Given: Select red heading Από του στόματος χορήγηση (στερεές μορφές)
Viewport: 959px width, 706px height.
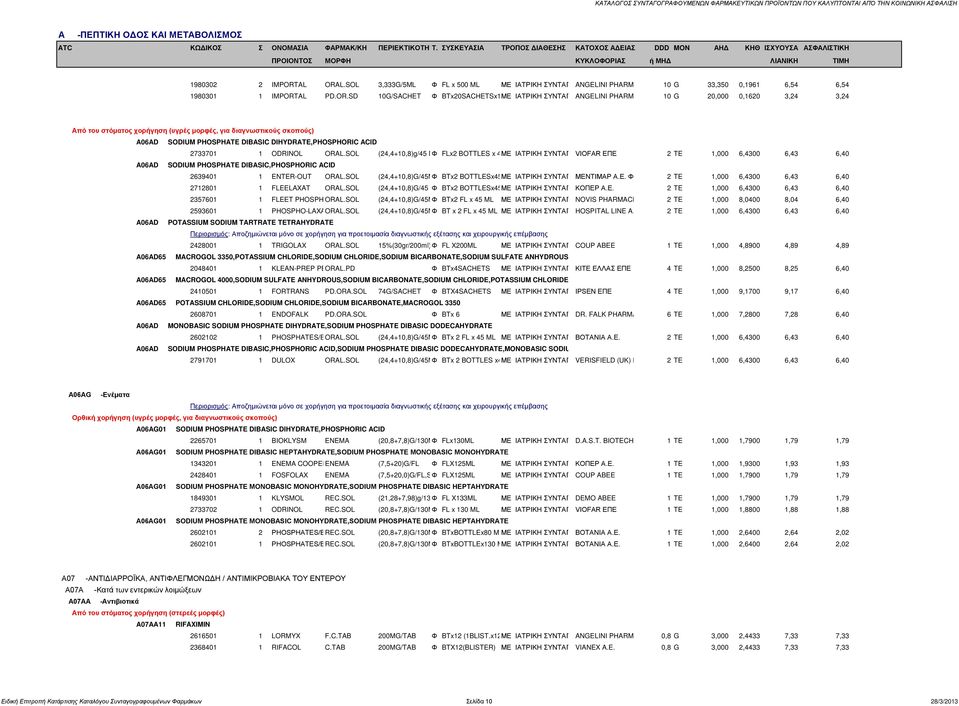Looking at the screenshot, I should tap(148, 613).
